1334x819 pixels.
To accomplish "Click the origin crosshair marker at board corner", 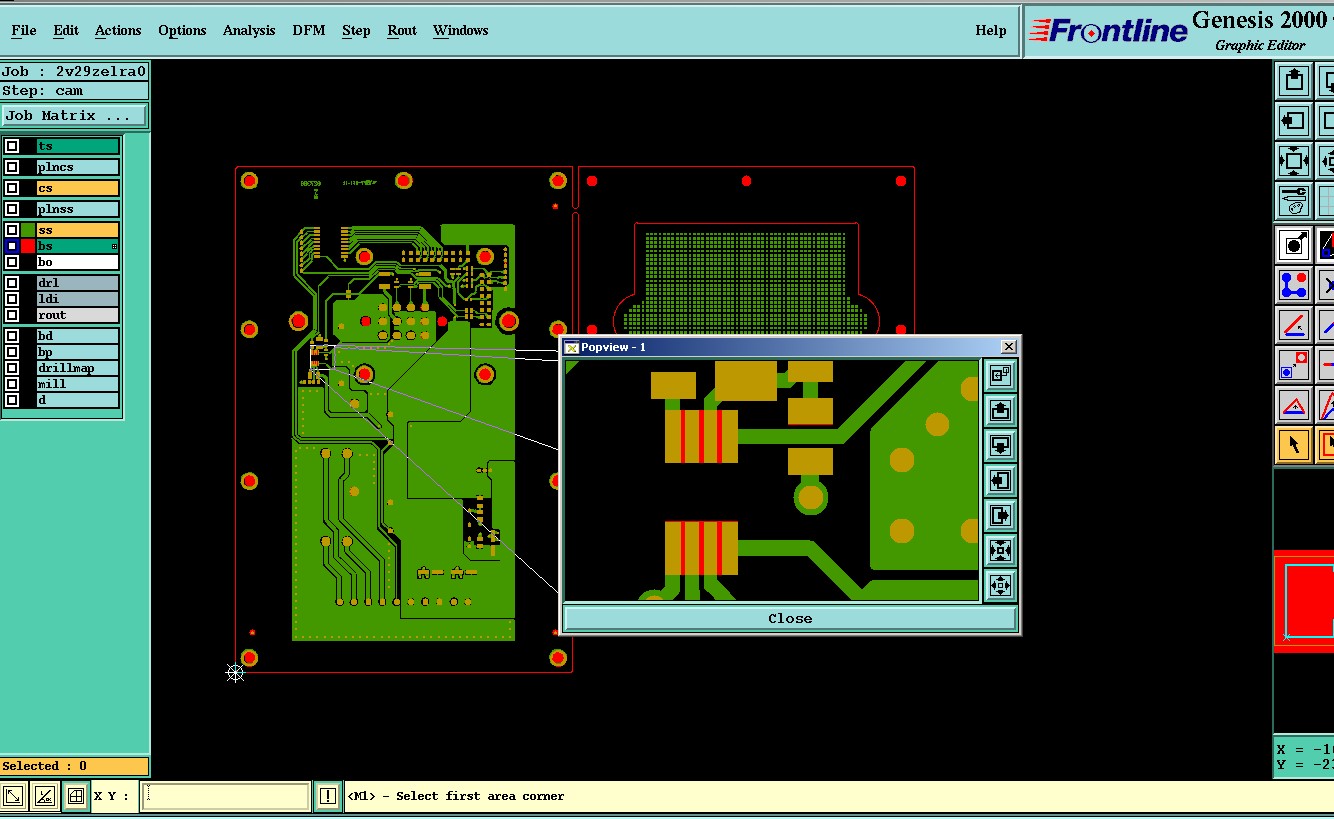I will click(235, 673).
